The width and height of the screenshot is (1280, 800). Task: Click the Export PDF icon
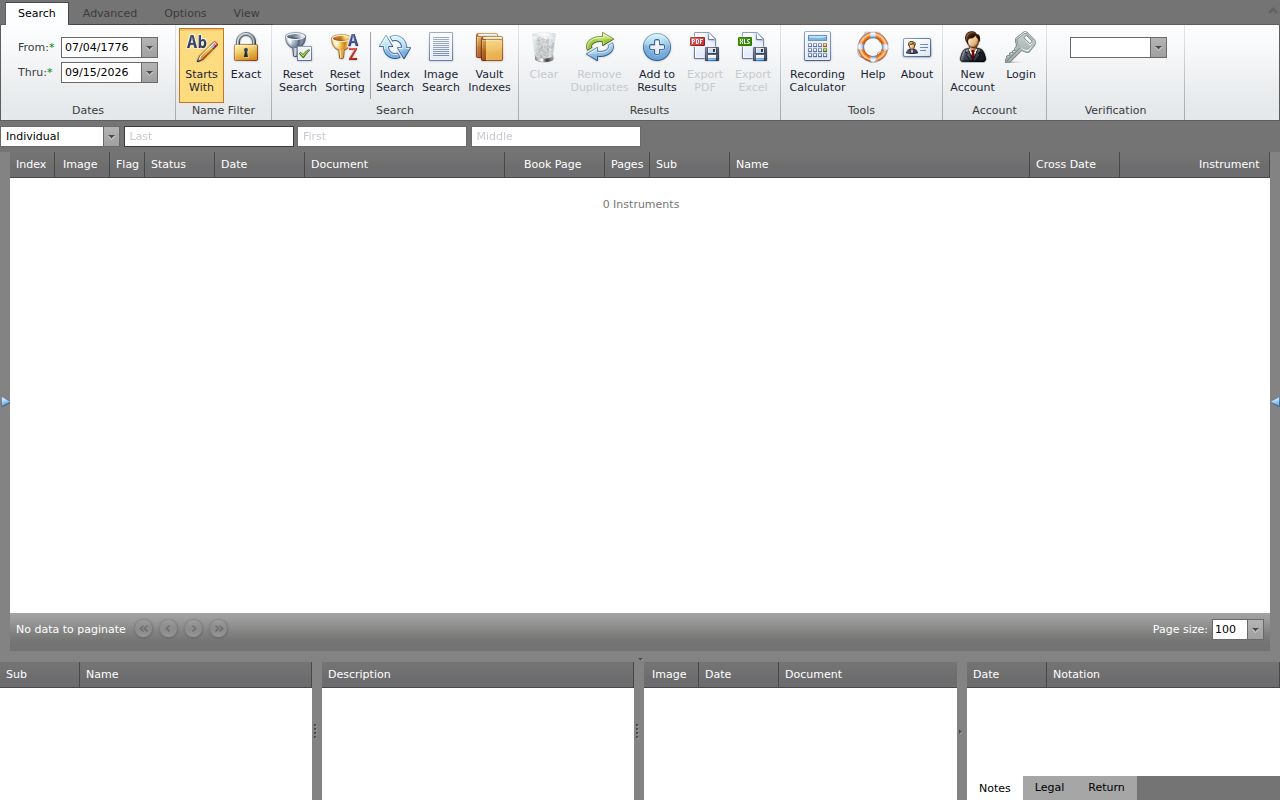pos(705,47)
